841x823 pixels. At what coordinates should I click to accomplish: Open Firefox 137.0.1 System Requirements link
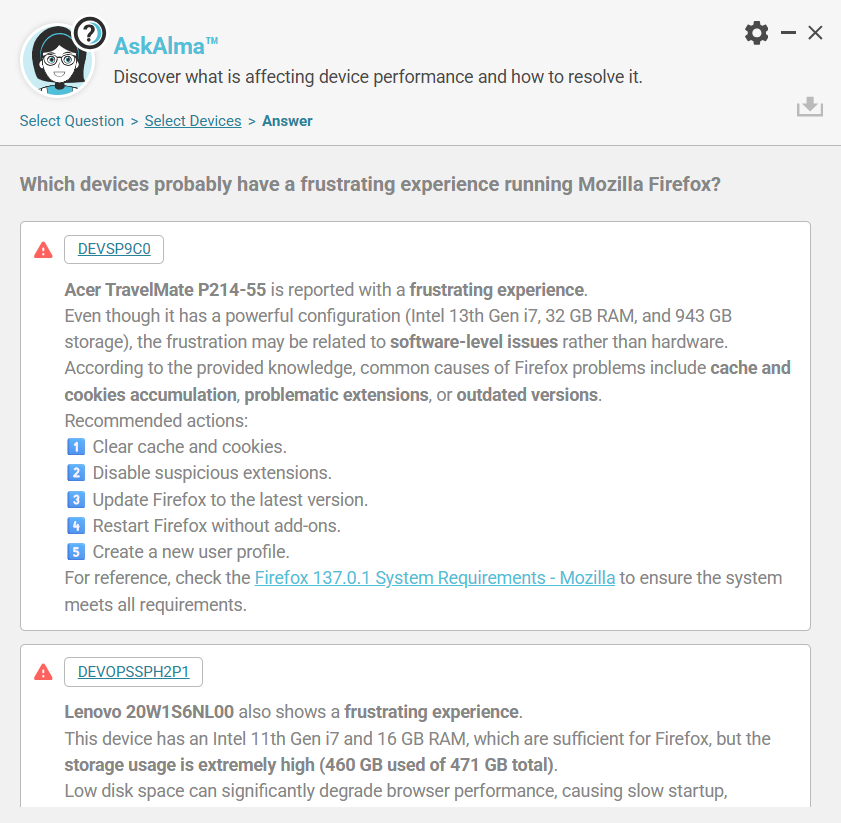coord(435,578)
